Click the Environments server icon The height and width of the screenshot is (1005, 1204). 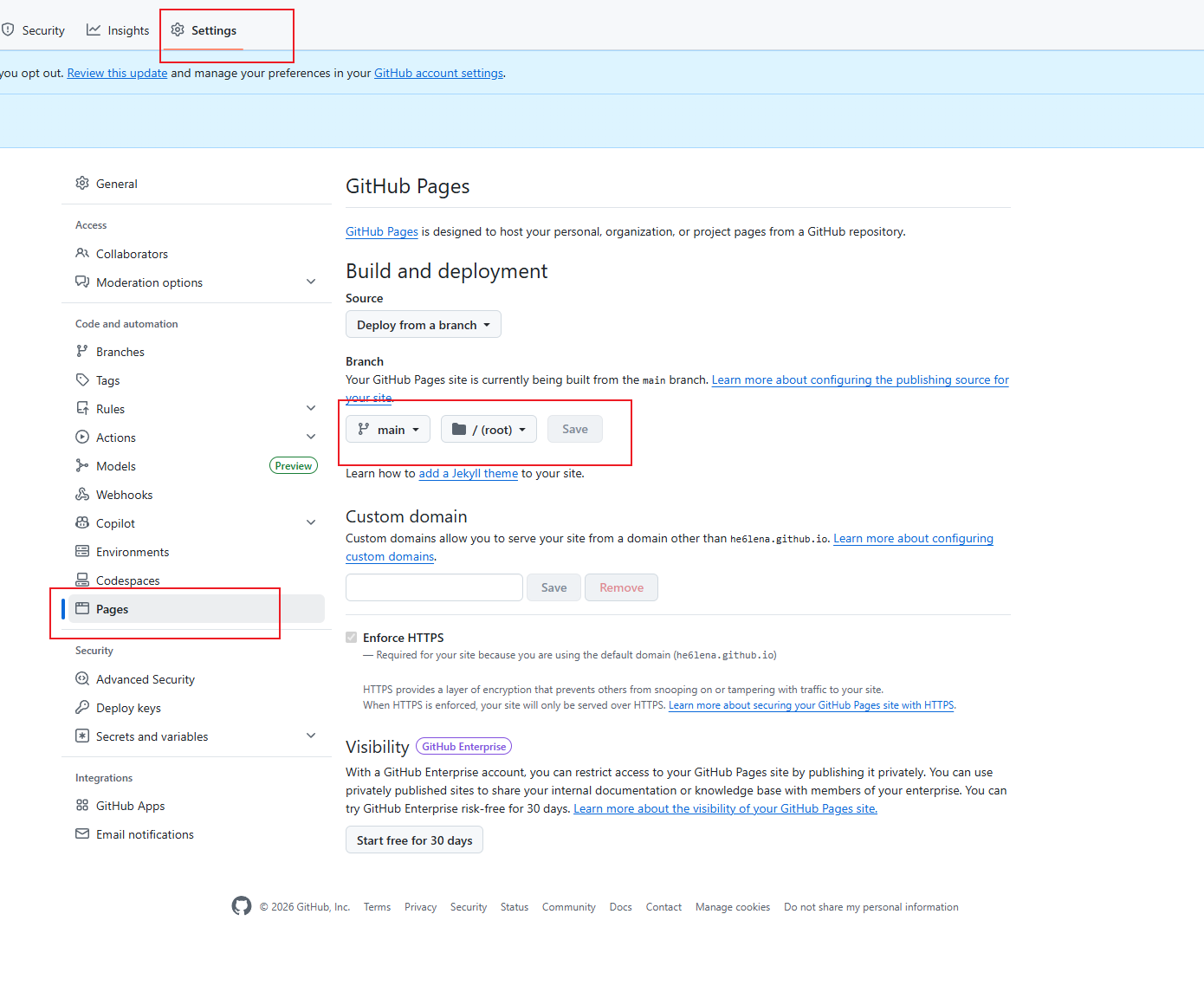coord(82,552)
